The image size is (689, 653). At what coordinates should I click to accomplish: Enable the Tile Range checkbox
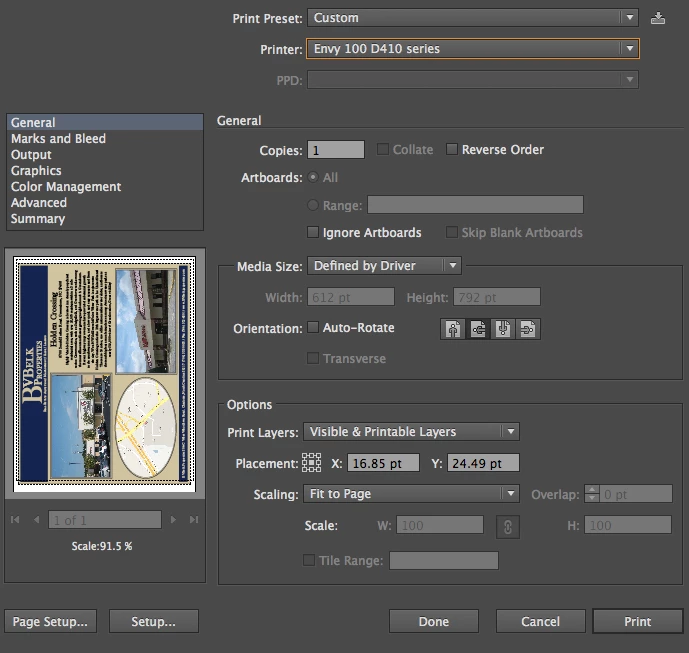[309, 560]
